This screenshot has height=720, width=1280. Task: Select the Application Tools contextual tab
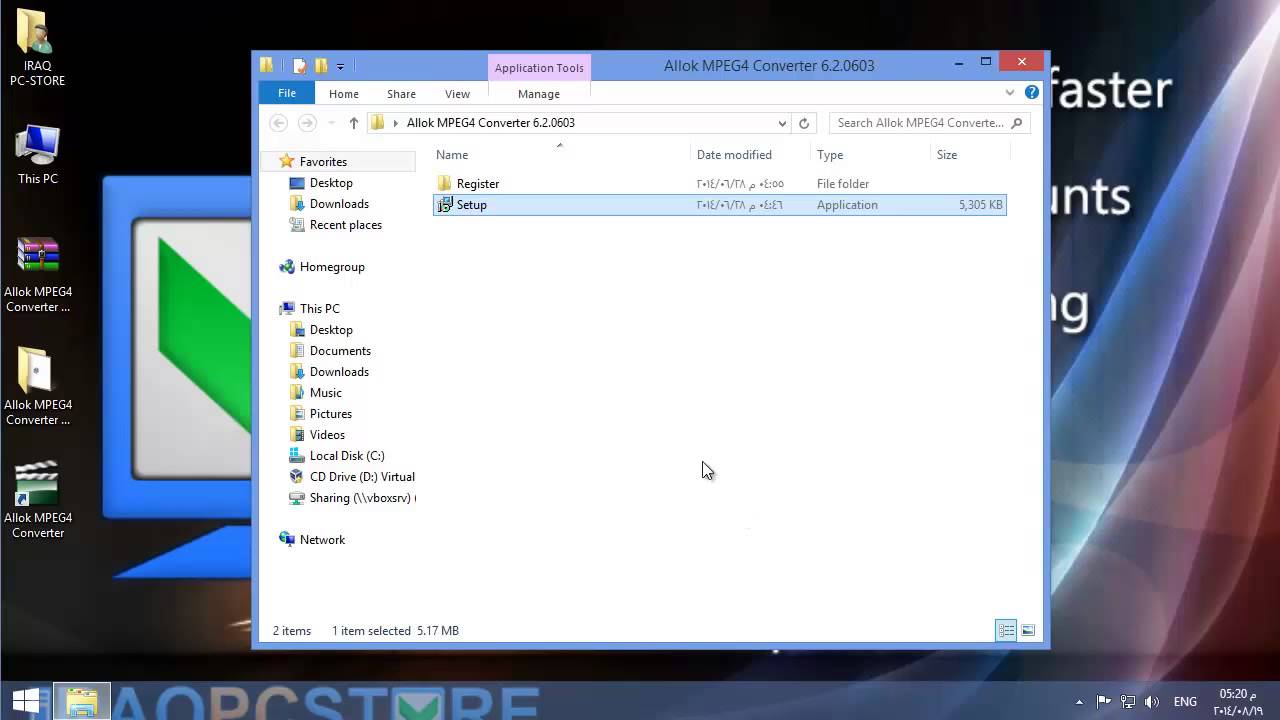coord(539,68)
